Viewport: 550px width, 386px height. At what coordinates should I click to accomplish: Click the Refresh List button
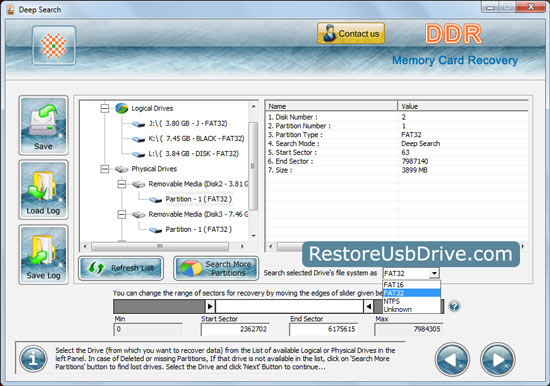coord(121,268)
